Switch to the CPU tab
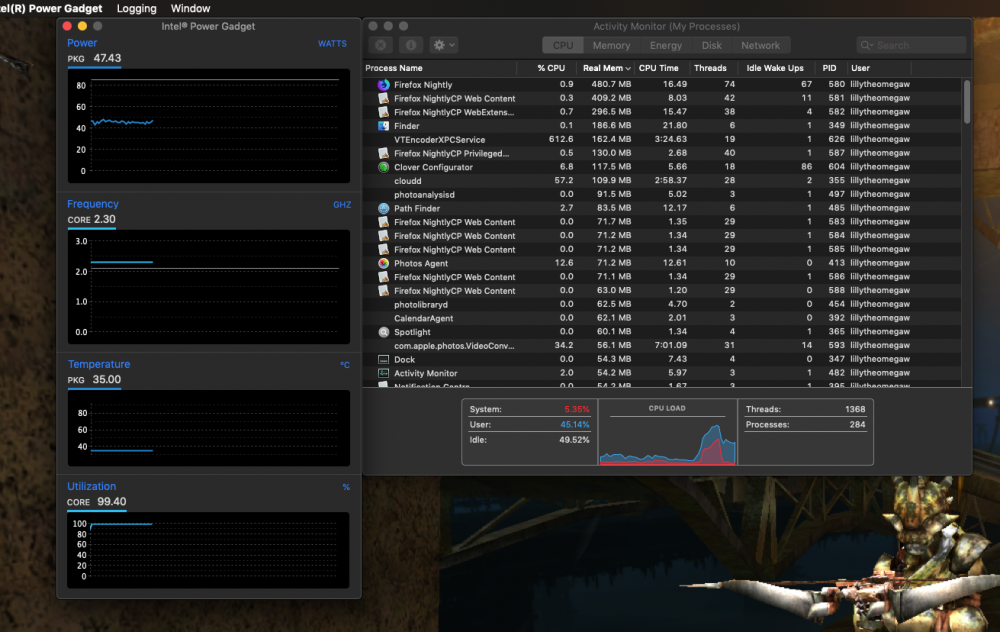Image resolution: width=1000 pixels, height=632 pixels. click(x=562, y=45)
